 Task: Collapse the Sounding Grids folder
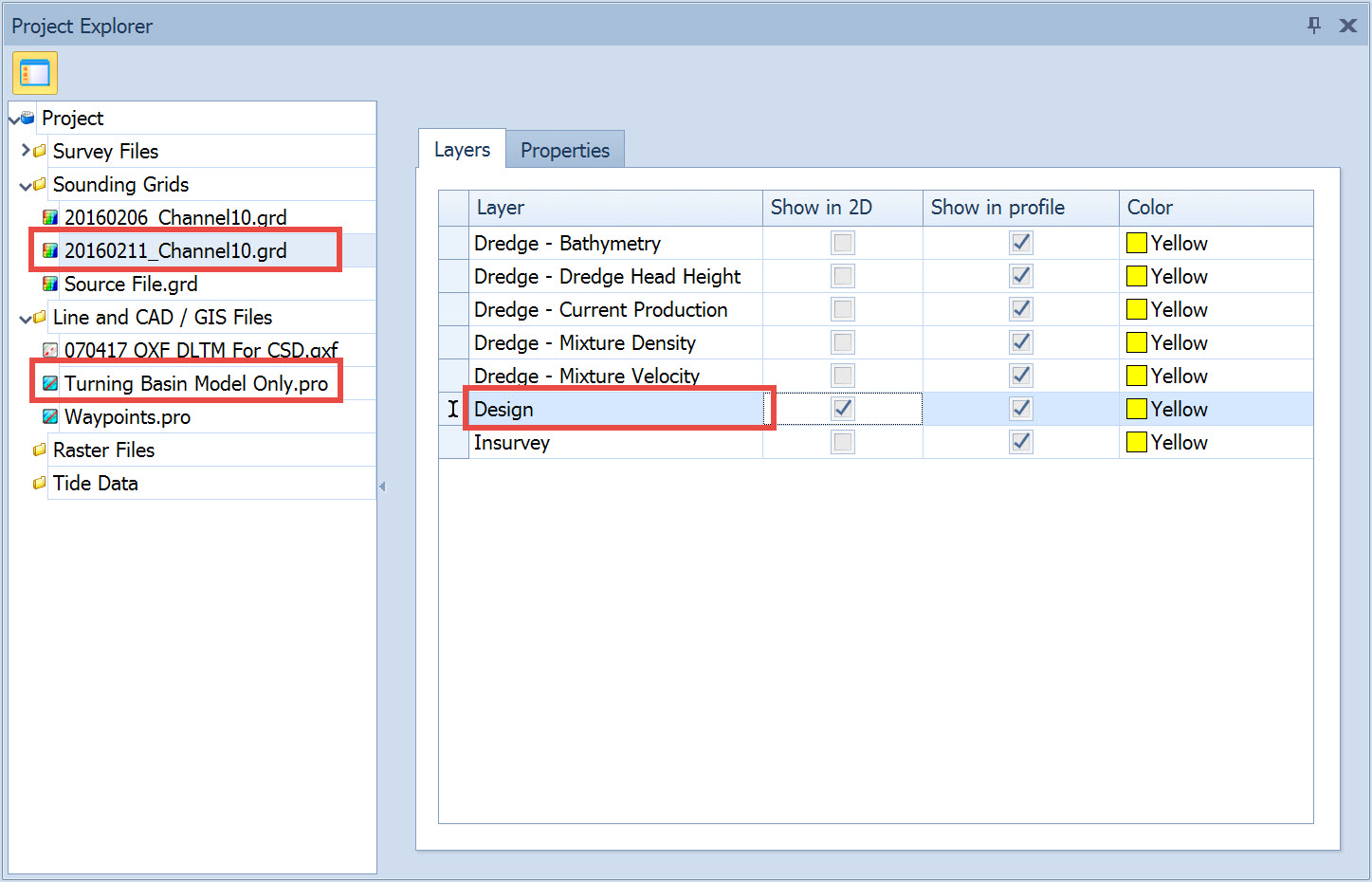(x=26, y=185)
